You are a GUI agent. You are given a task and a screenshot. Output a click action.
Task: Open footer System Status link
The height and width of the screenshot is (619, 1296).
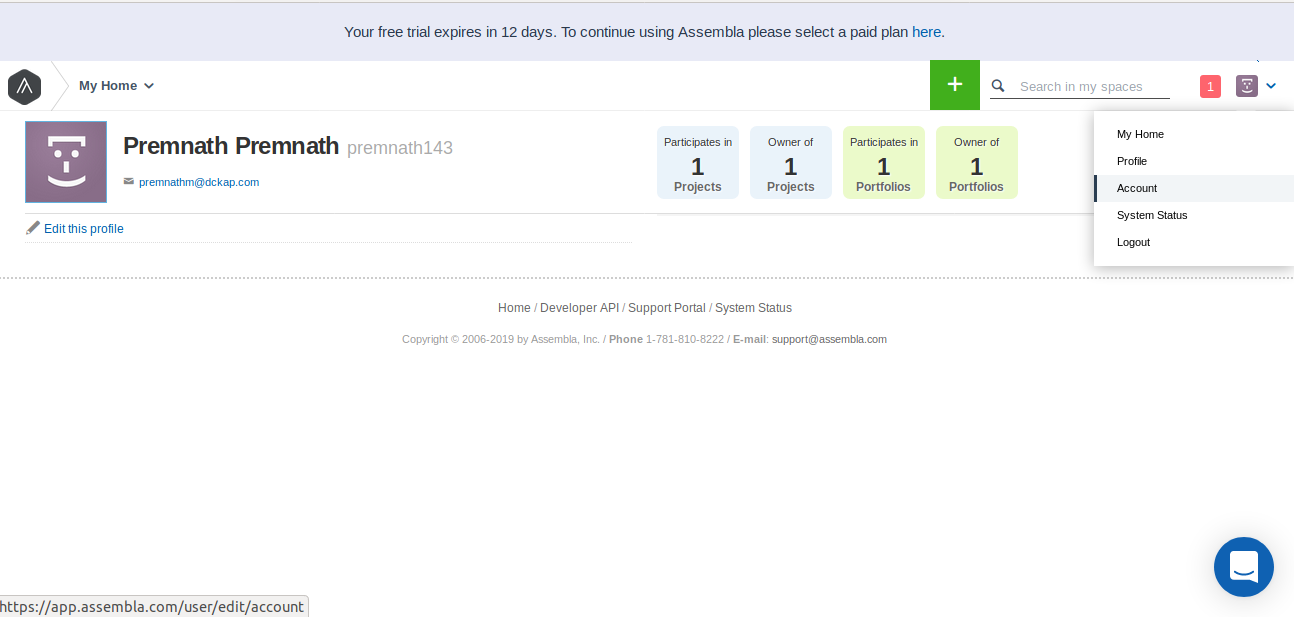[x=753, y=308]
